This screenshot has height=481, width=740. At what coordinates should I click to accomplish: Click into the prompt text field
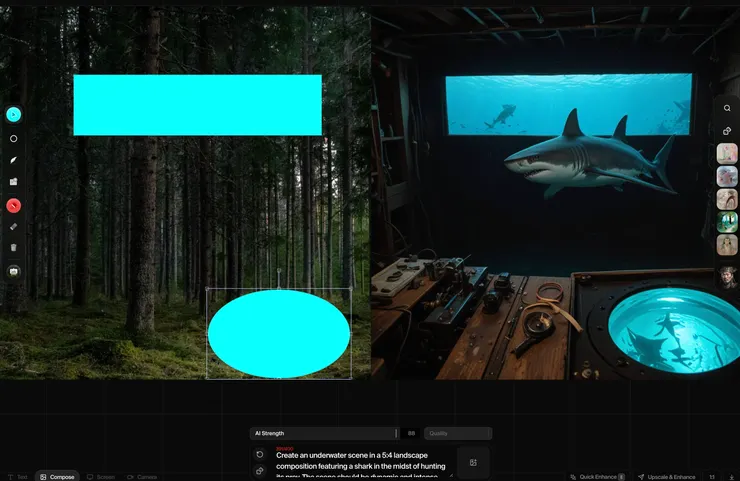pyautogui.click(x=361, y=464)
